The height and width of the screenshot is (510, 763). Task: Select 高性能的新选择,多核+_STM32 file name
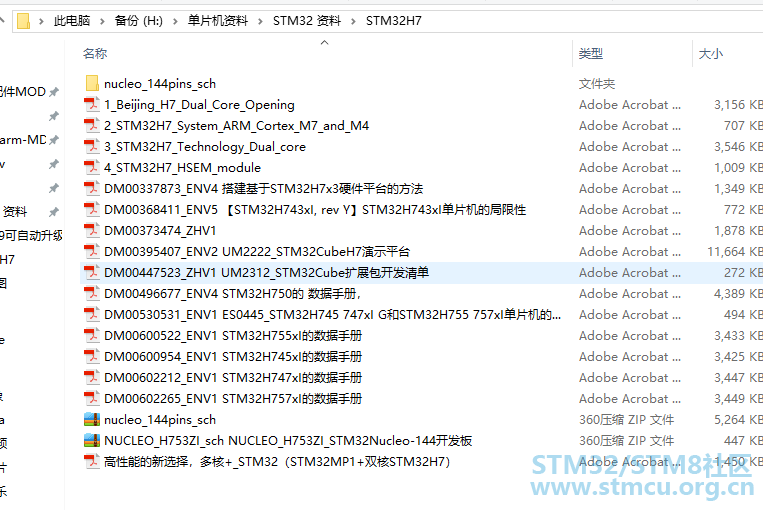277,461
